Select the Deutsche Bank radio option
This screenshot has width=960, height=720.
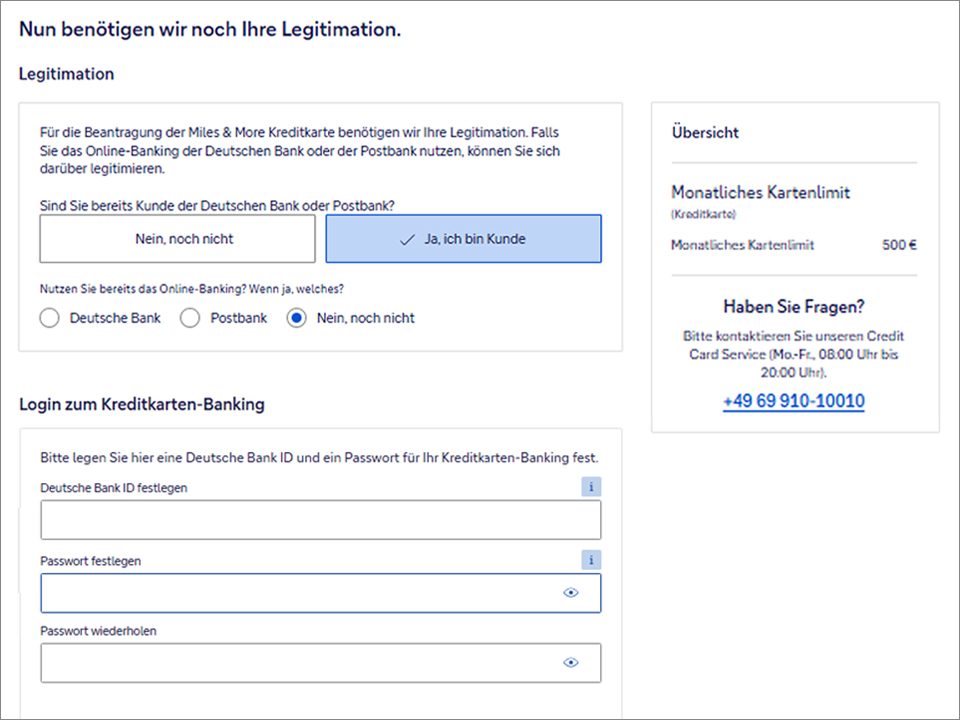point(49,318)
